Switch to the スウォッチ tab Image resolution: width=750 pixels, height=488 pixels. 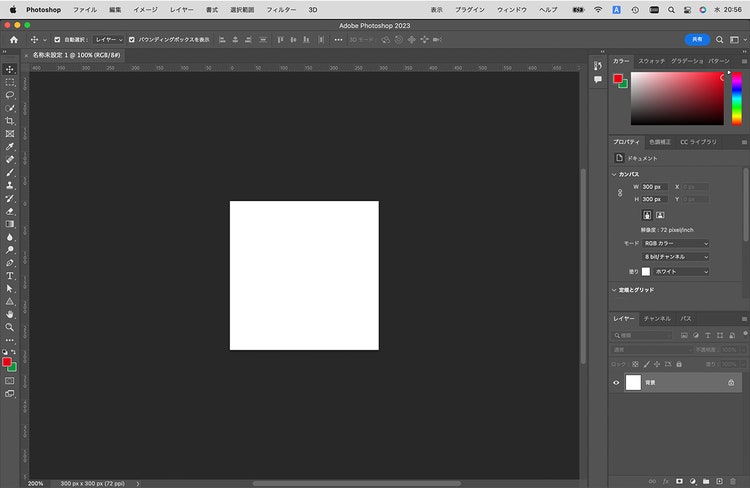(x=651, y=61)
